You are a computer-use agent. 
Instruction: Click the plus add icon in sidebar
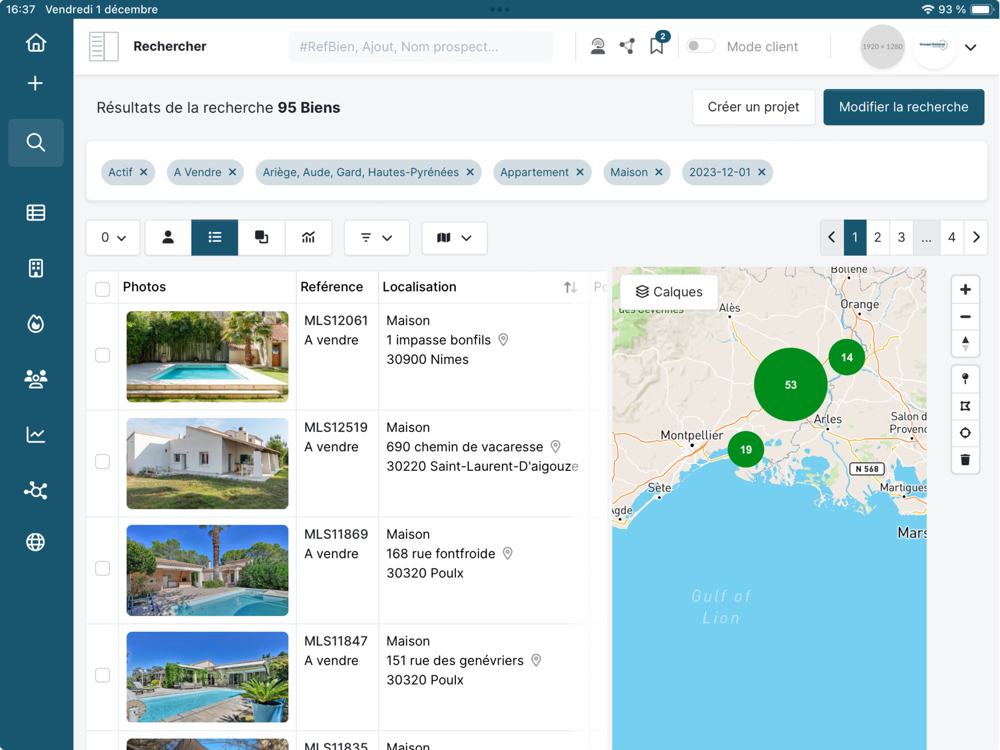tap(36, 84)
